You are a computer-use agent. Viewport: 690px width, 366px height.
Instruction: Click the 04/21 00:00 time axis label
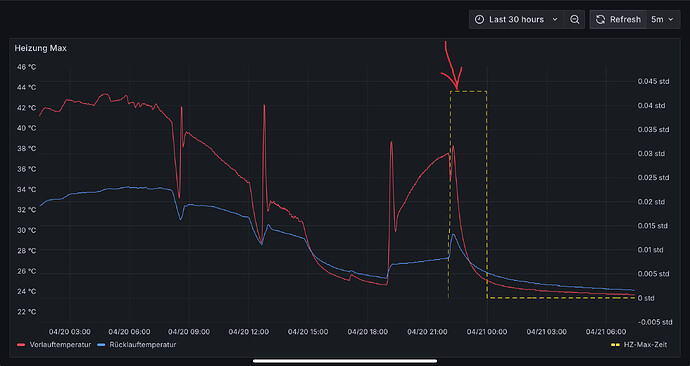[x=487, y=332]
